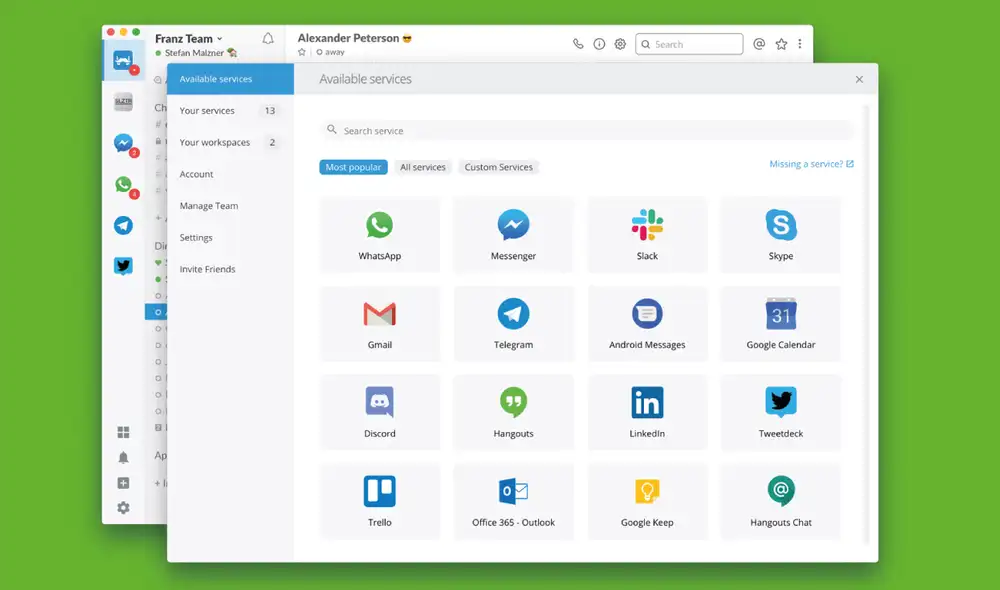Add the Trello service
The width and height of the screenshot is (1000, 590).
[380, 501]
